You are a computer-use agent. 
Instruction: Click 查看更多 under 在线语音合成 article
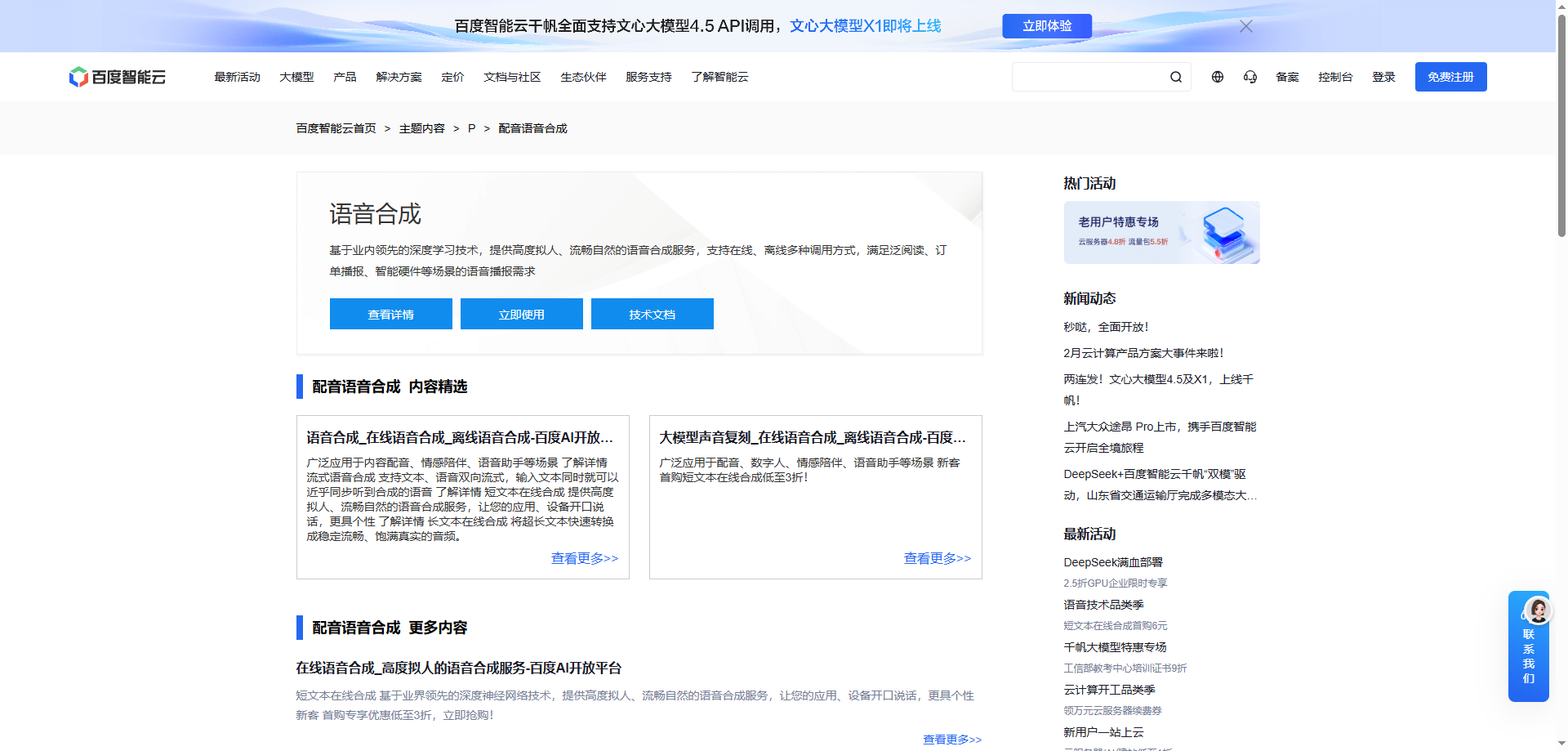[952, 740]
